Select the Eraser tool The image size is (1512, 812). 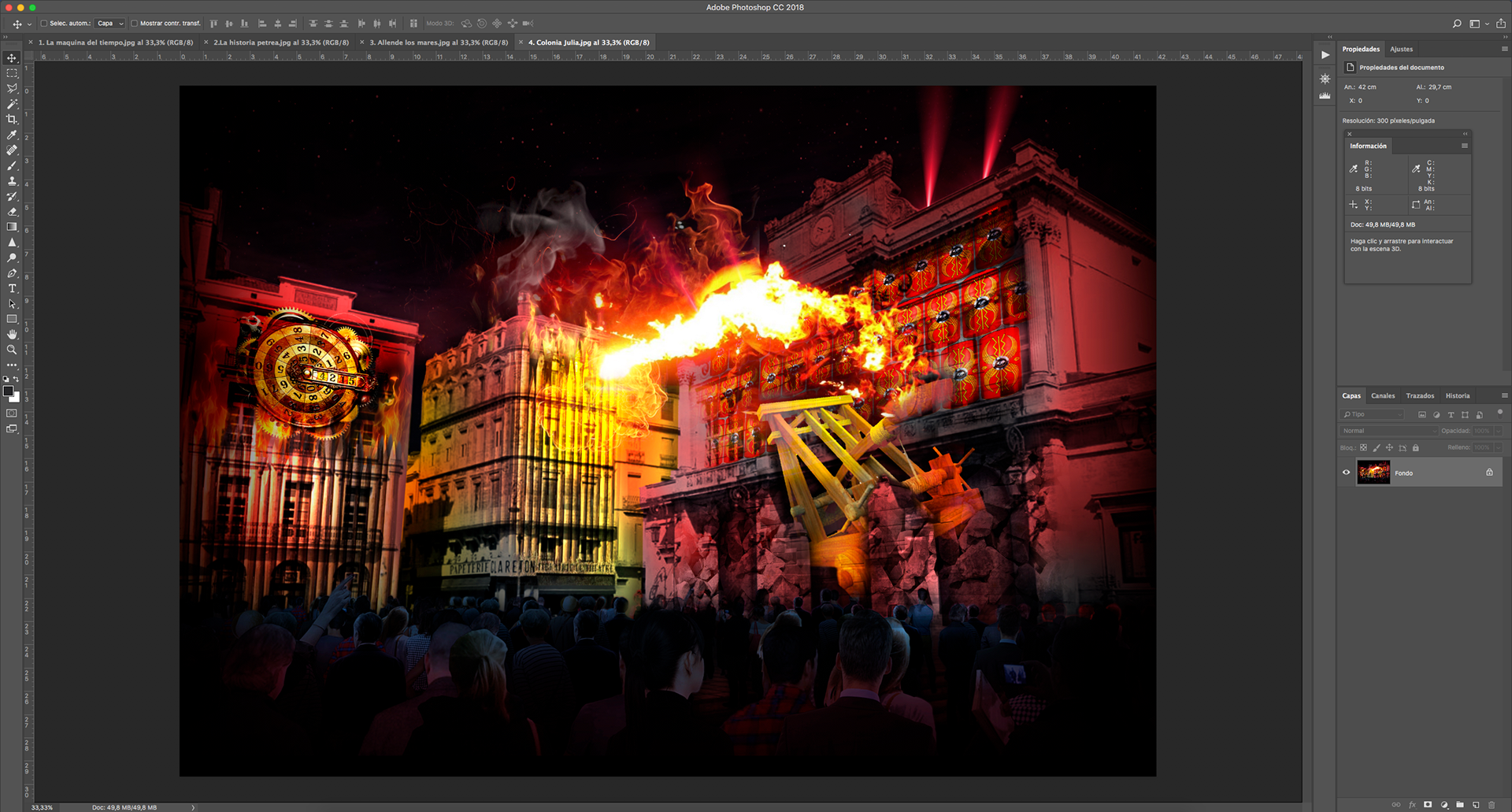coord(12,212)
